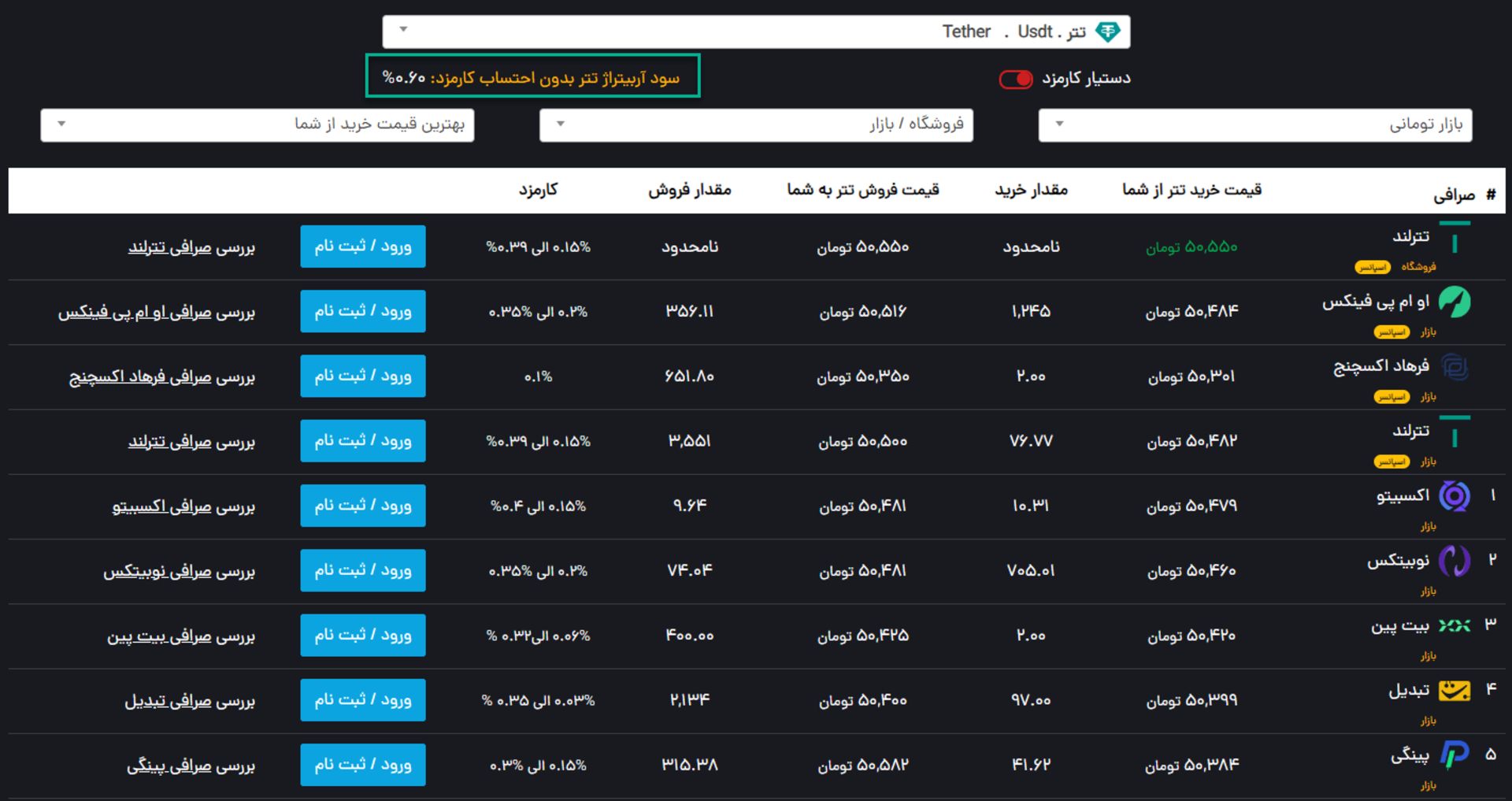The image size is (1512, 801).
Task: Click Nobitex buy amount 705.01
Action: coord(1031,570)
